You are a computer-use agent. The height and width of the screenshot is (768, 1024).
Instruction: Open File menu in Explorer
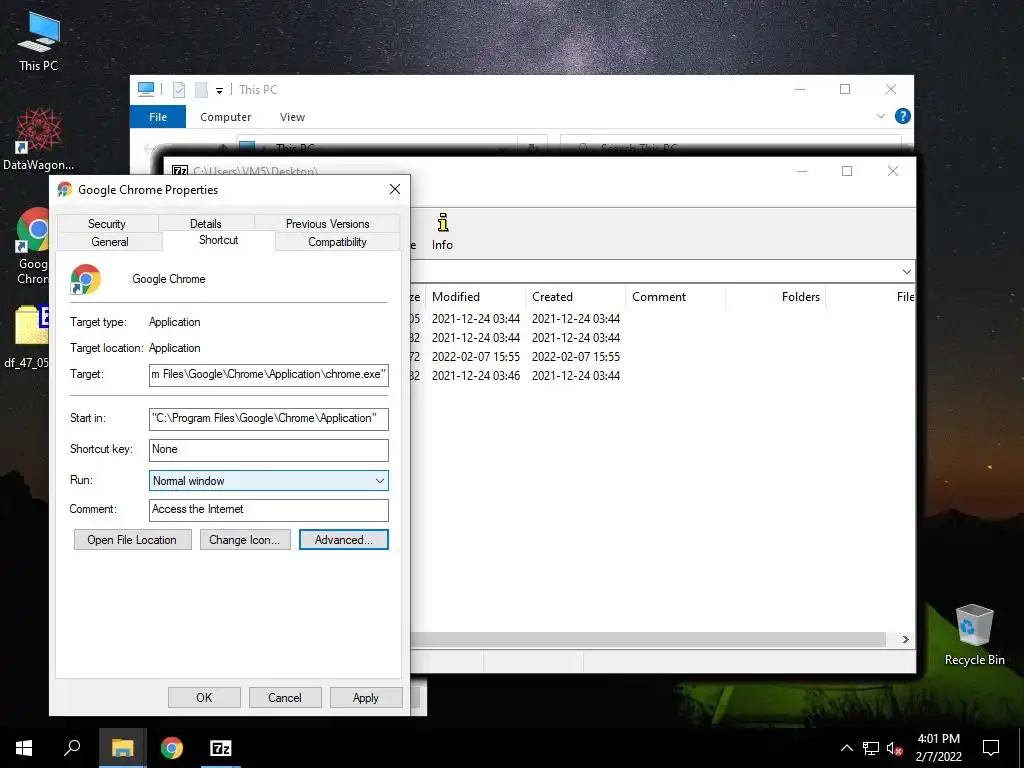158,117
